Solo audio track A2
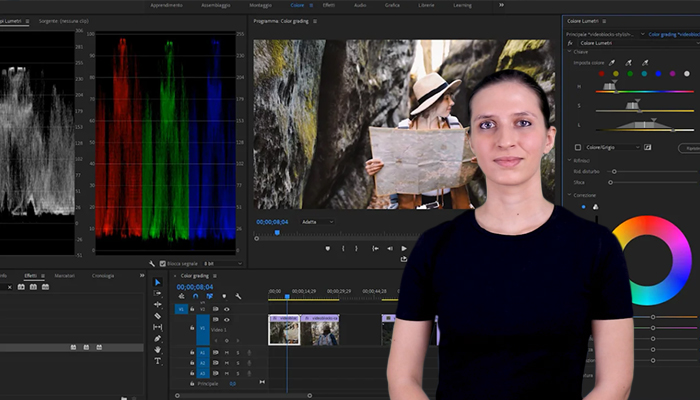Screen dimensions: 700x400 238,363
